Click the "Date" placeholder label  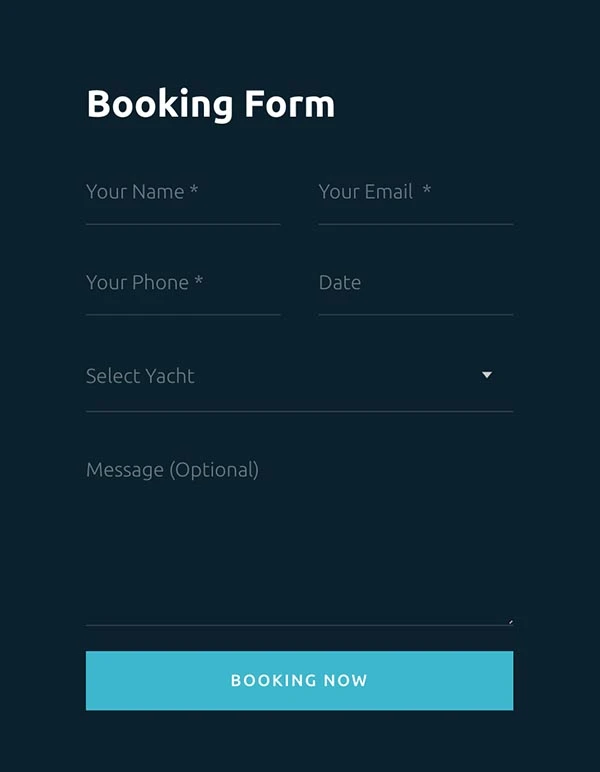(x=340, y=283)
